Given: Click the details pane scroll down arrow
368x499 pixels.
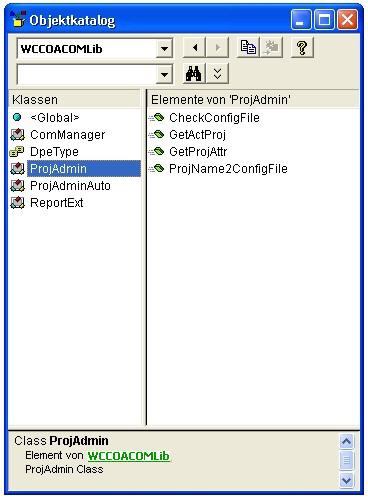Looking at the screenshot, I should 346,480.
